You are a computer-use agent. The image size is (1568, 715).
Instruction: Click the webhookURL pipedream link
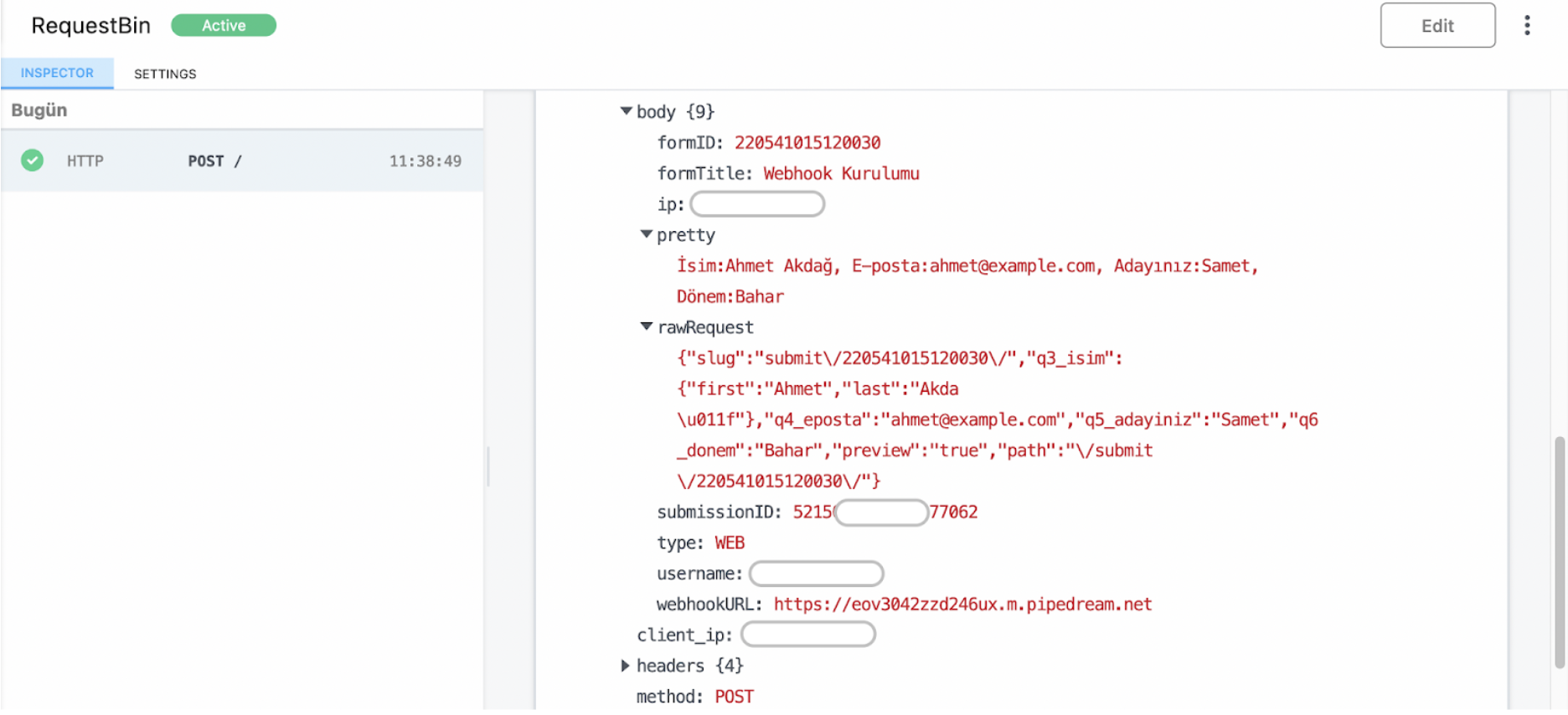coord(962,604)
